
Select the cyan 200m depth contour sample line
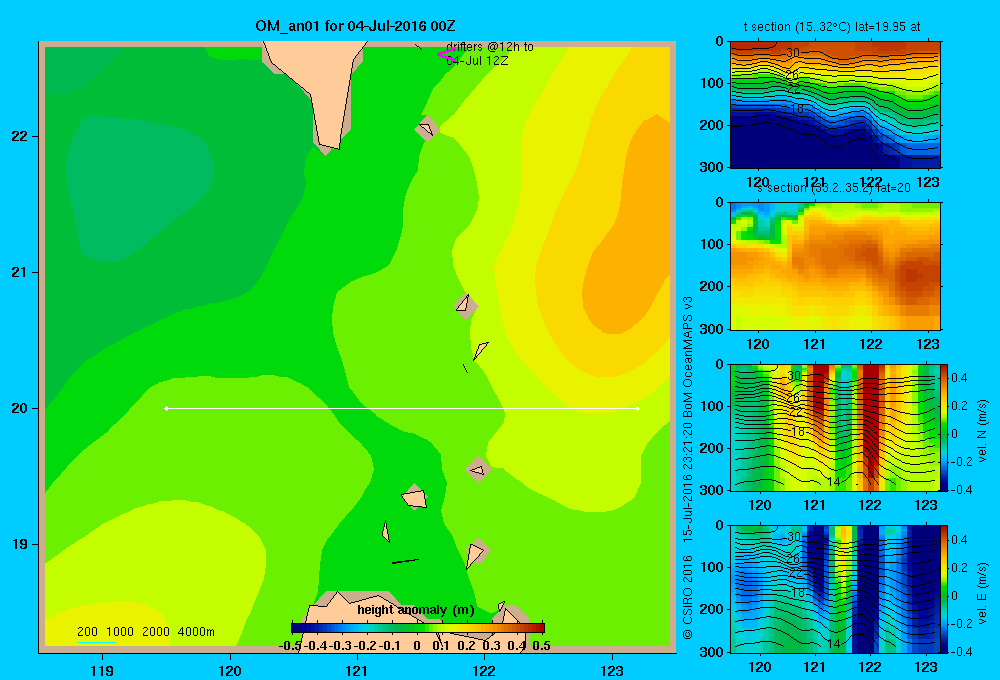coord(96,642)
